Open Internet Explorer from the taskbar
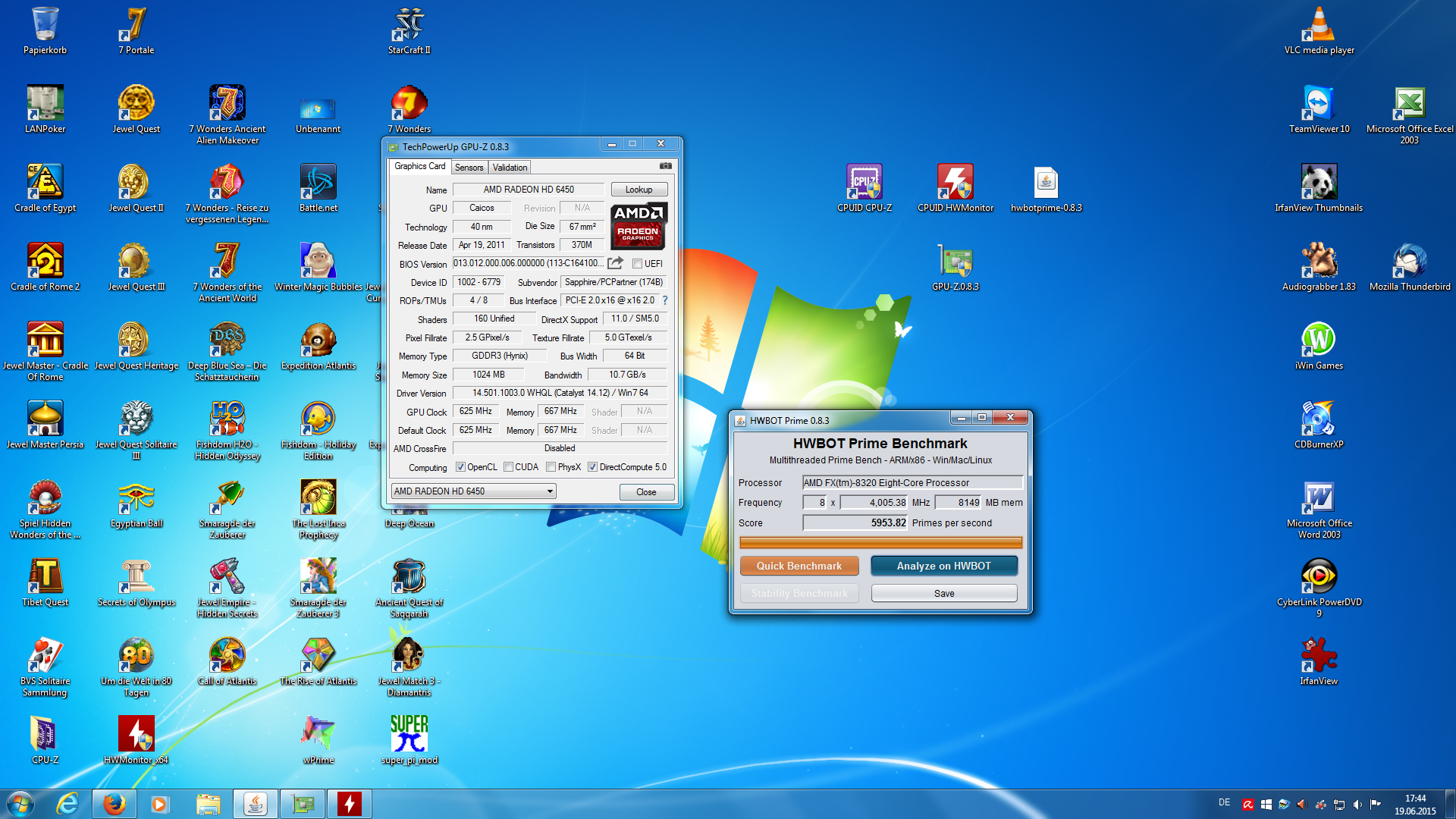This screenshot has width=1456, height=819. (67, 804)
